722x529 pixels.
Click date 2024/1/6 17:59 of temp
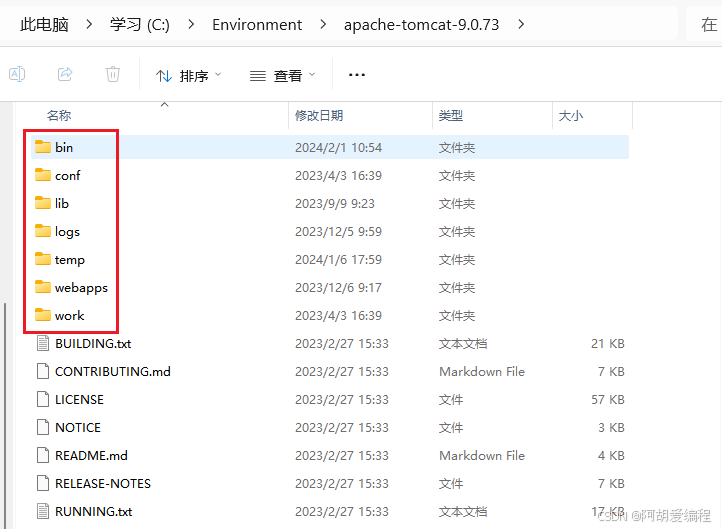tap(338, 260)
